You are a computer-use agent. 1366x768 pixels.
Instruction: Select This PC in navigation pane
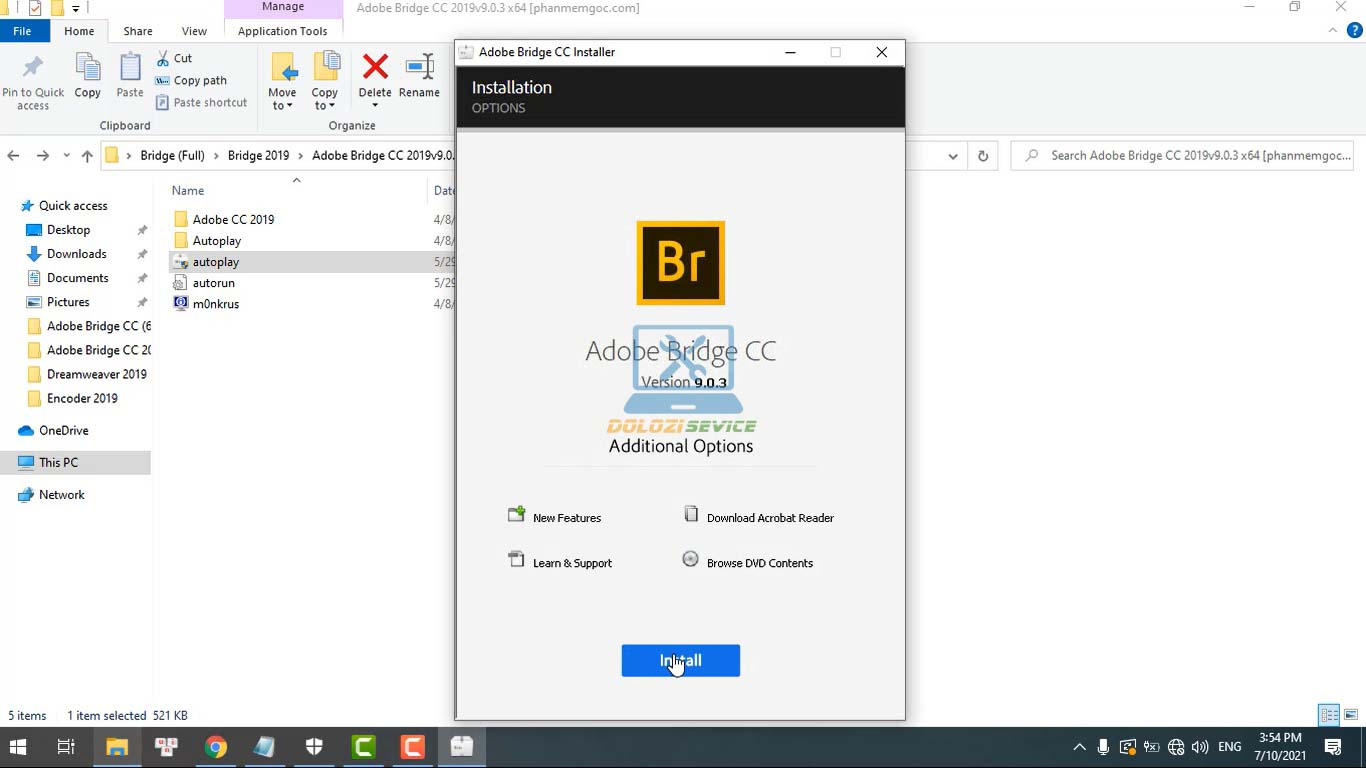click(58, 463)
